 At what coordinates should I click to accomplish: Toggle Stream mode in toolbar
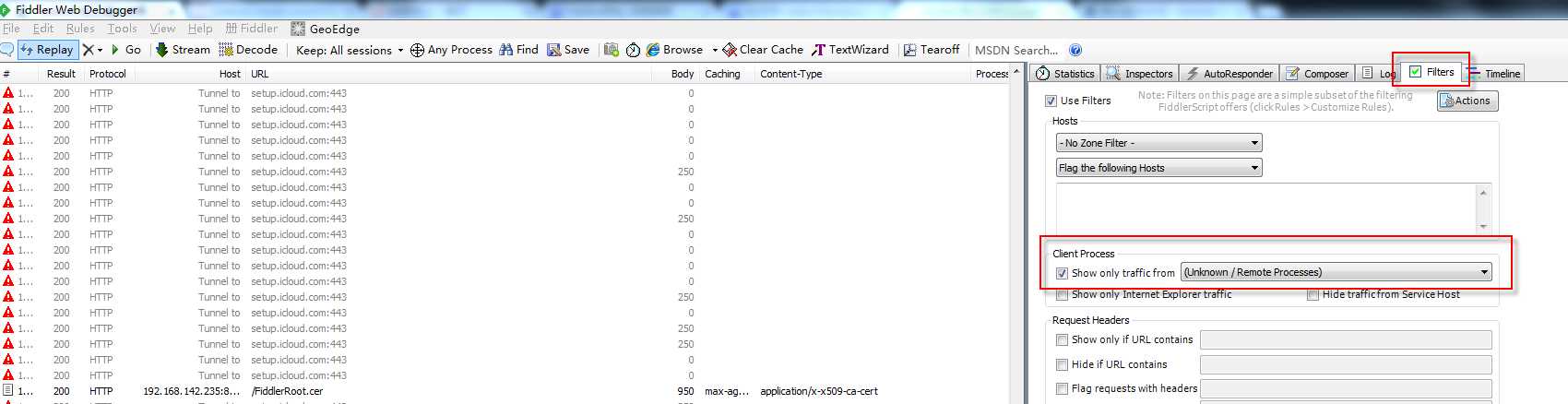pyautogui.click(x=183, y=50)
